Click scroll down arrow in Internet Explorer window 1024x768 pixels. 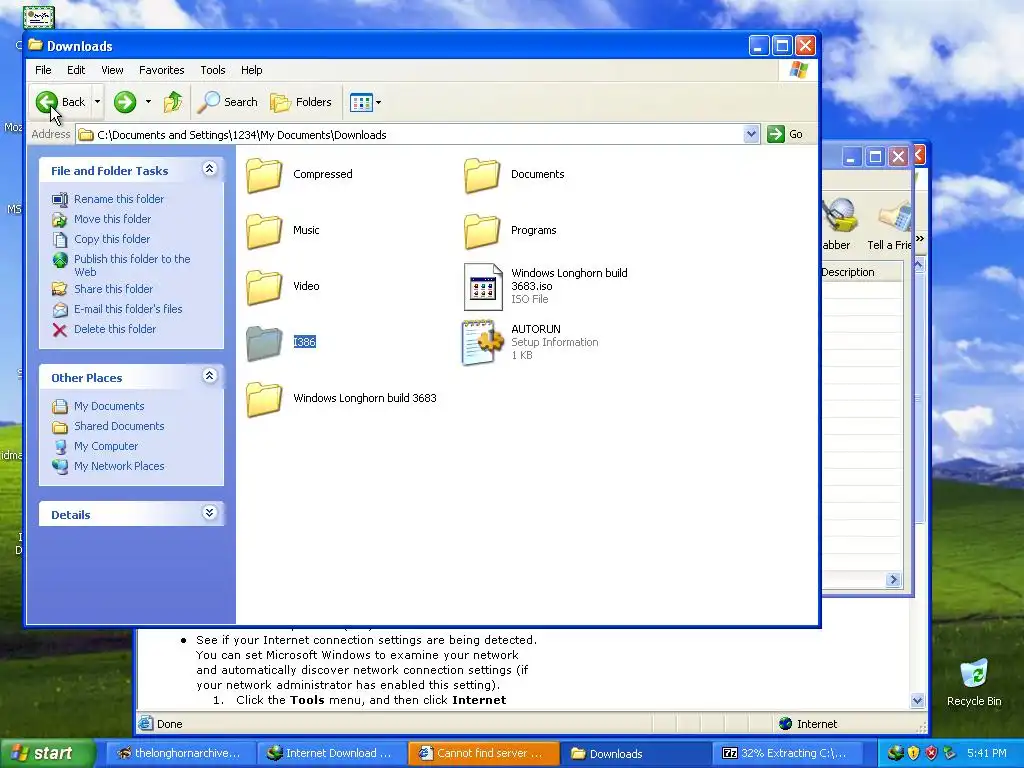click(x=918, y=701)
